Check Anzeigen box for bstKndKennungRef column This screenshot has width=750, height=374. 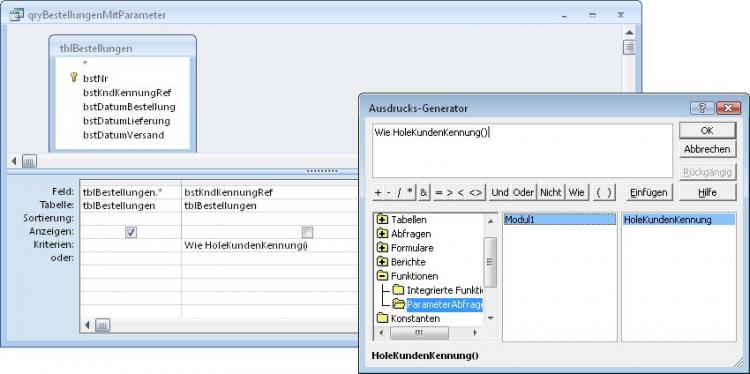click(308, 232)
